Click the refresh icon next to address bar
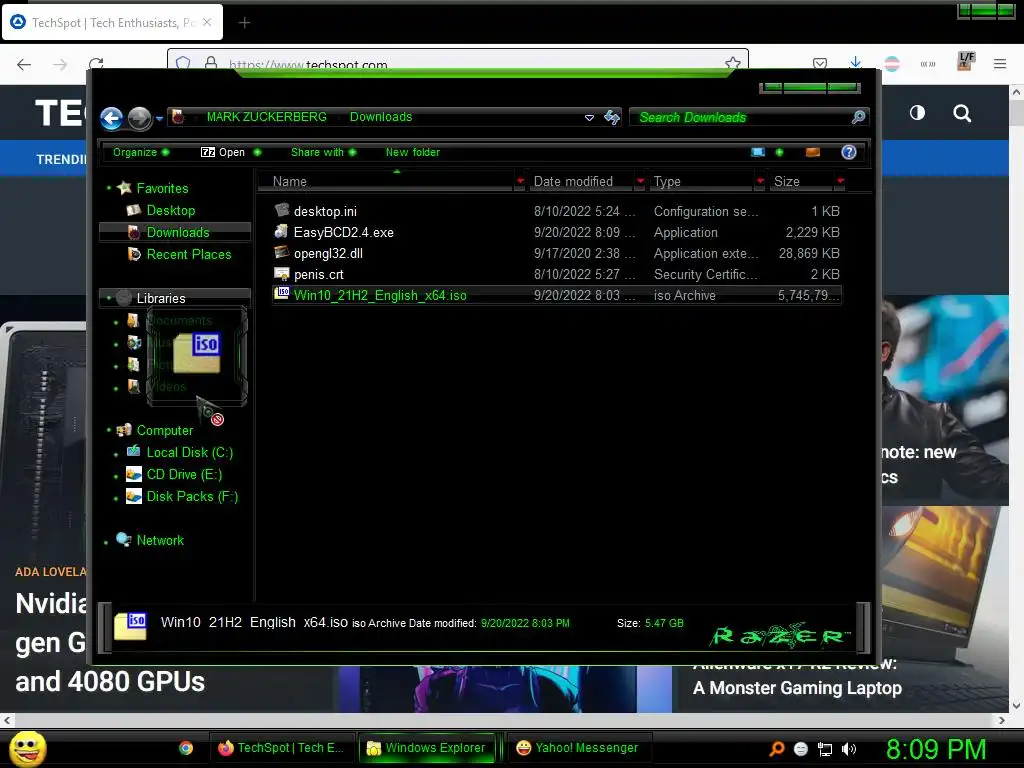 (x=611, y=117)
